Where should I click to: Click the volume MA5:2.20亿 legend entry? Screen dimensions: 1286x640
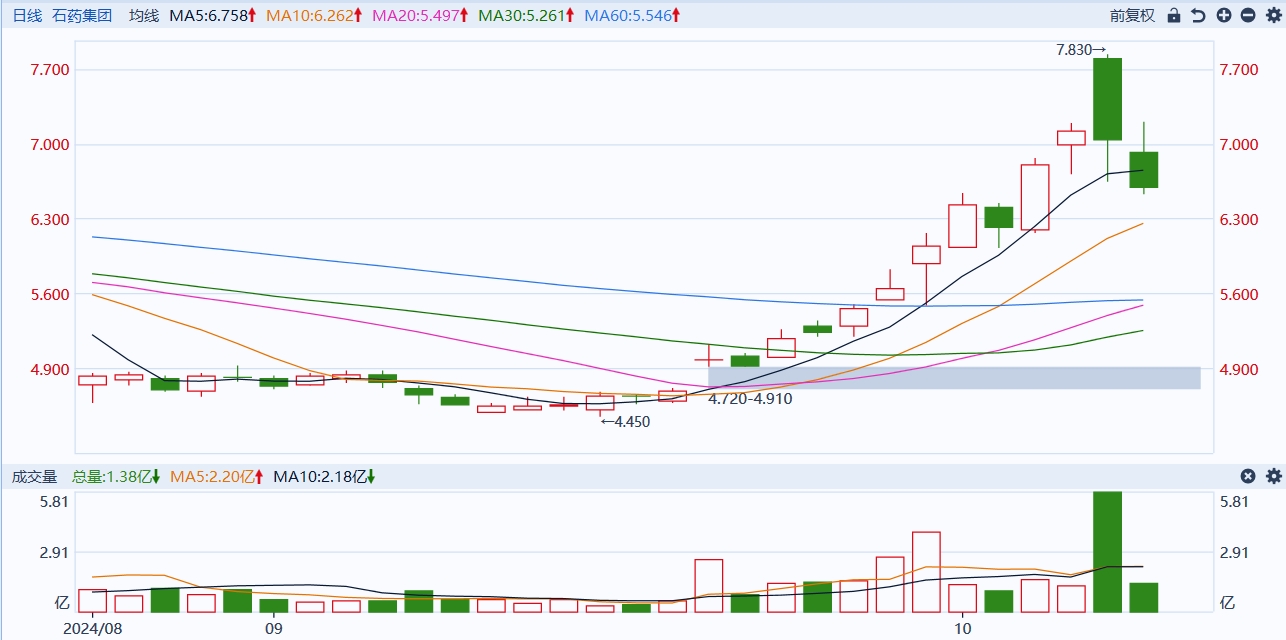217,476
